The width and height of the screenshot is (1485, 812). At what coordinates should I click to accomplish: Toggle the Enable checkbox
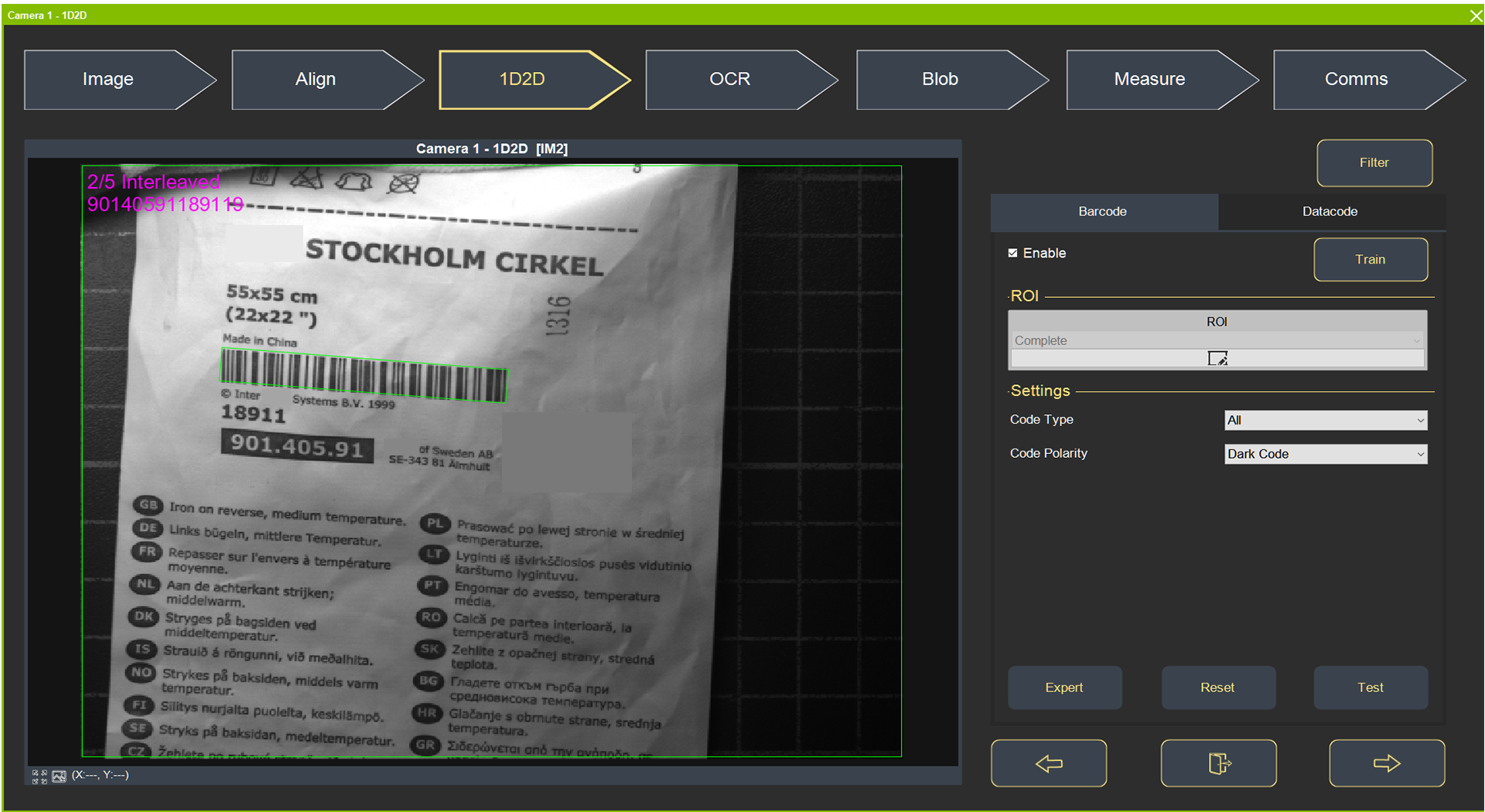click(1013, 253)
